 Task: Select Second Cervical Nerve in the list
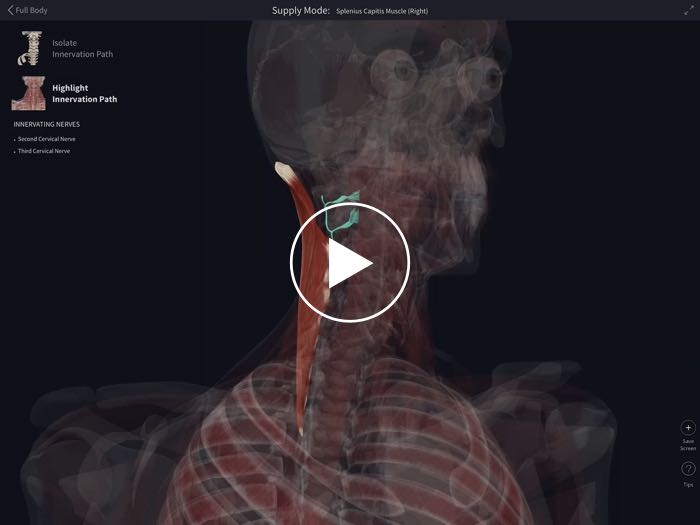[46, 139]
